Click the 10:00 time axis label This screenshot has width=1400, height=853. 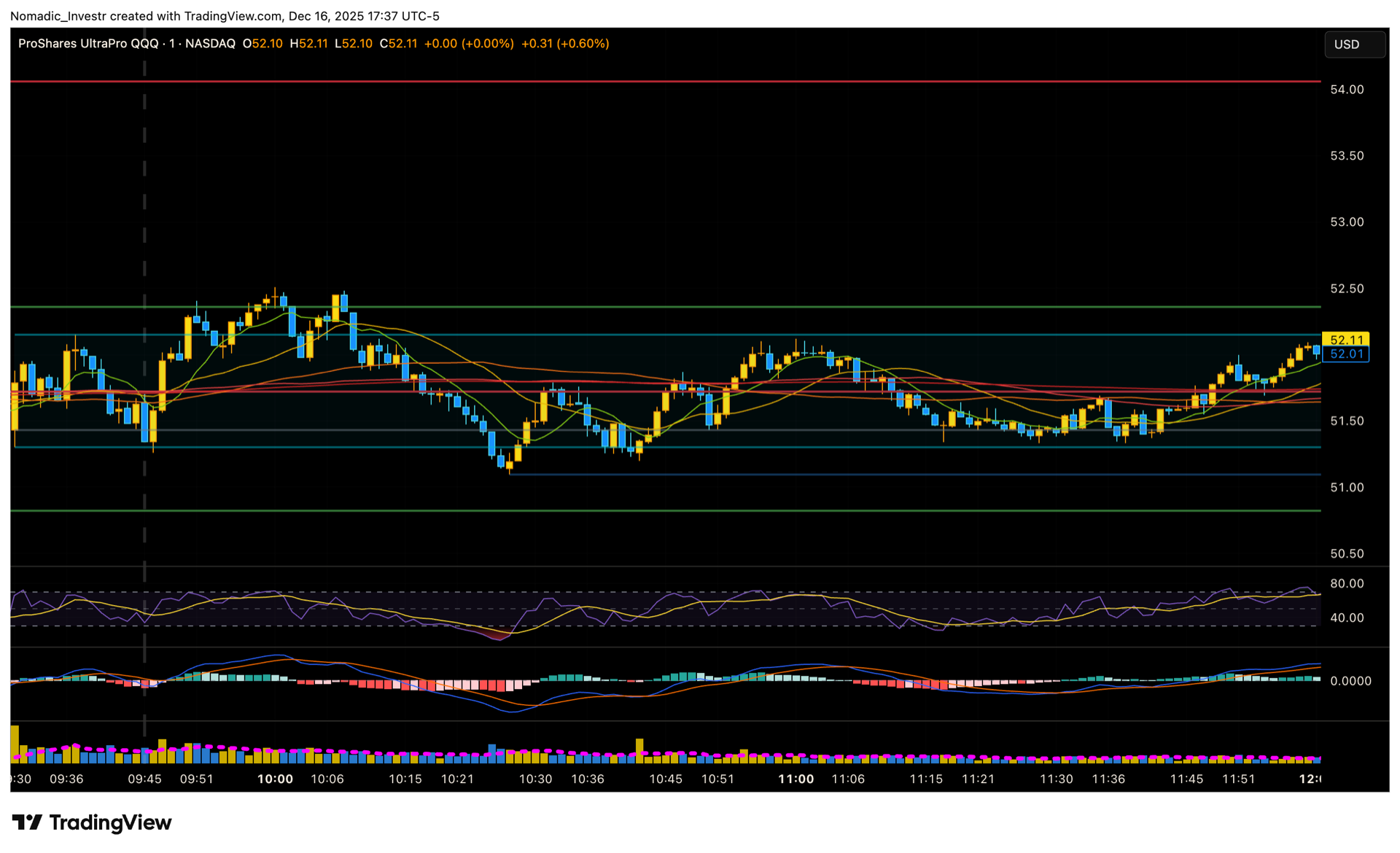pos(275,779)
